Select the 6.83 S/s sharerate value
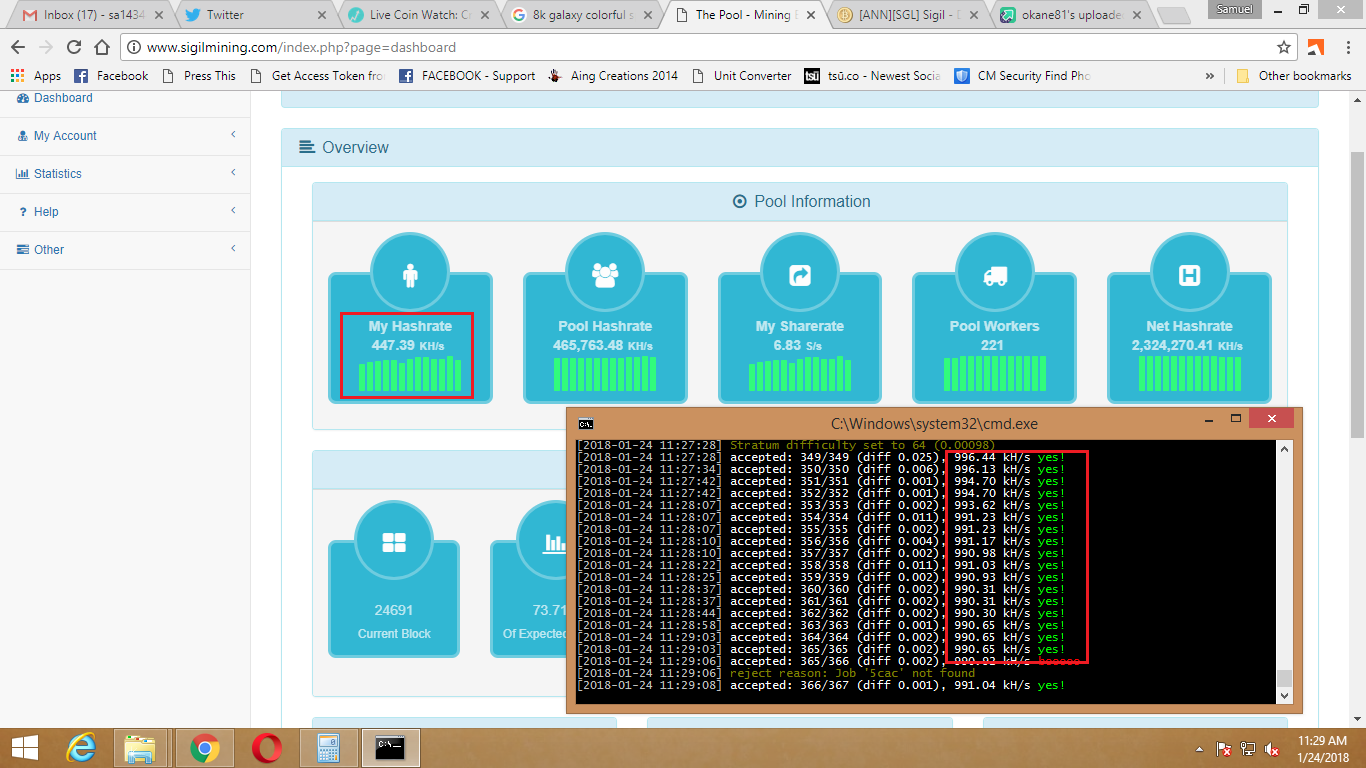 [799, 345]
